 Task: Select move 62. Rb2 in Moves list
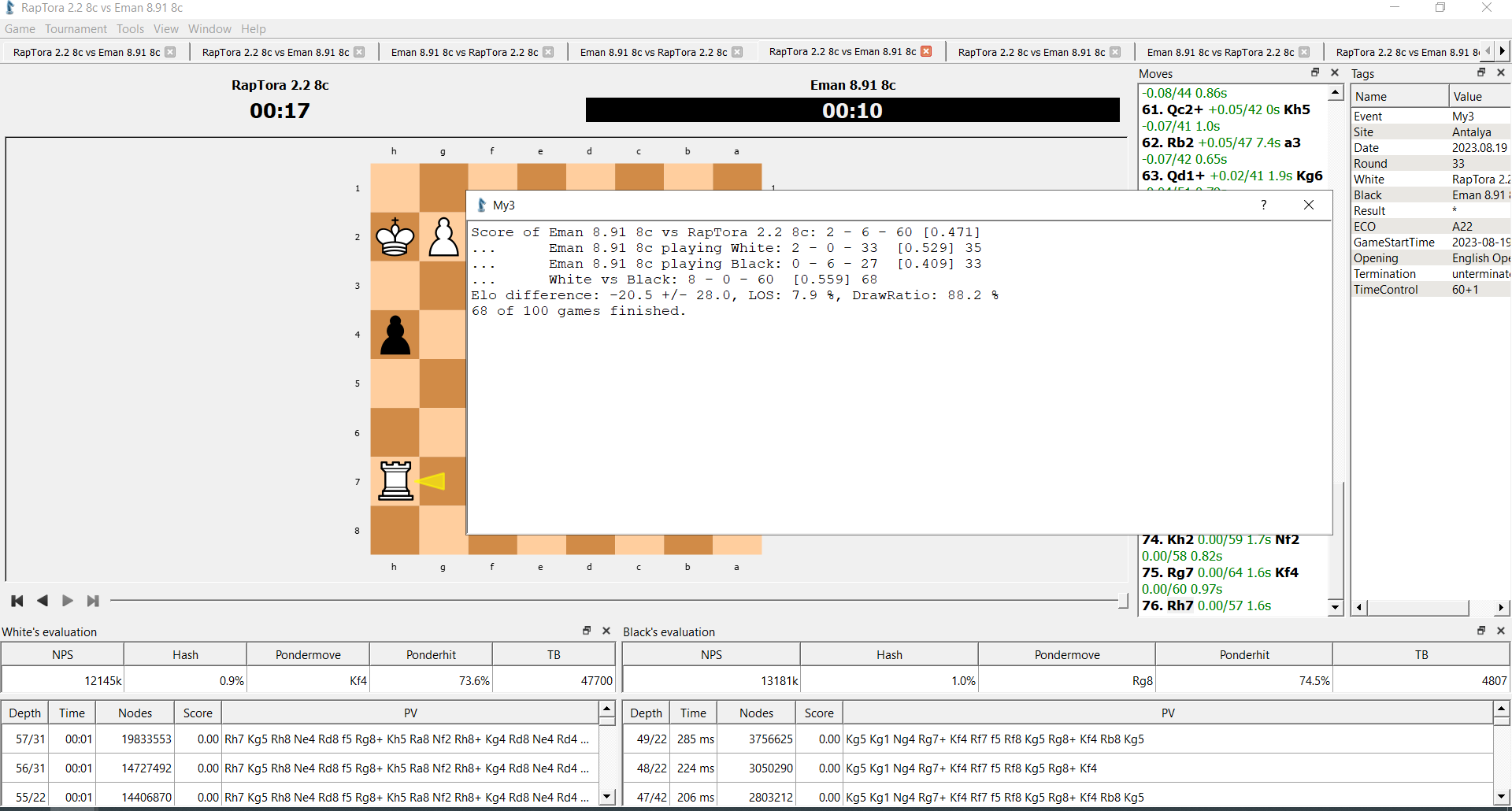tap(1168, 143)
